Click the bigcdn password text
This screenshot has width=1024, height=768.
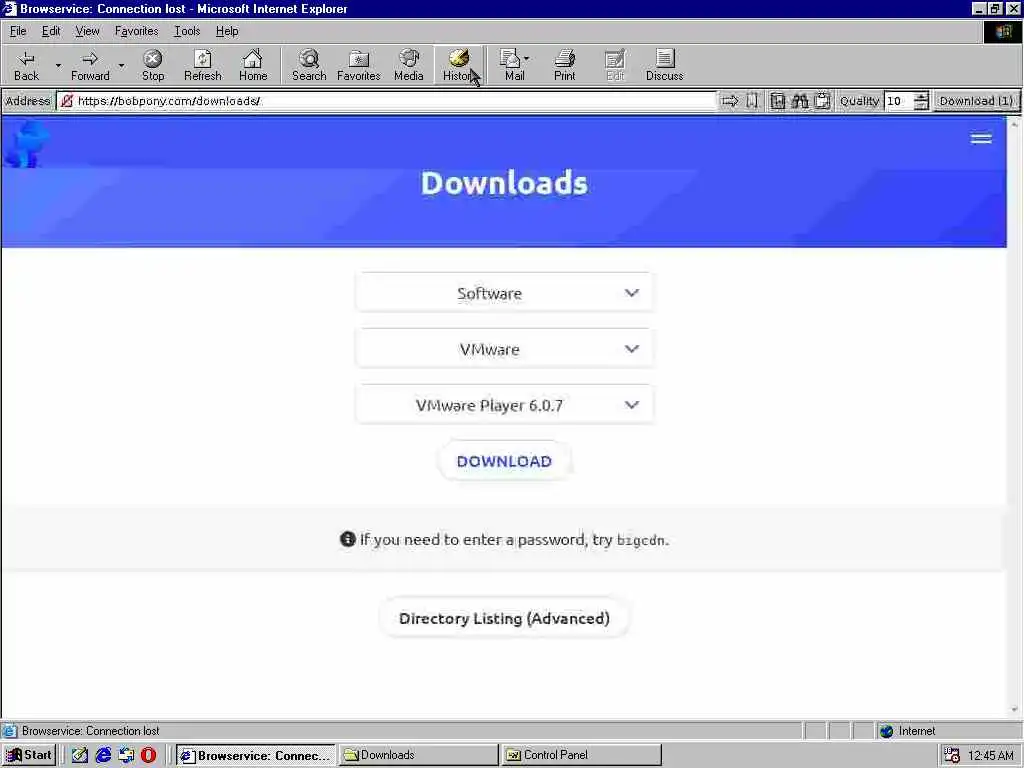641,540
